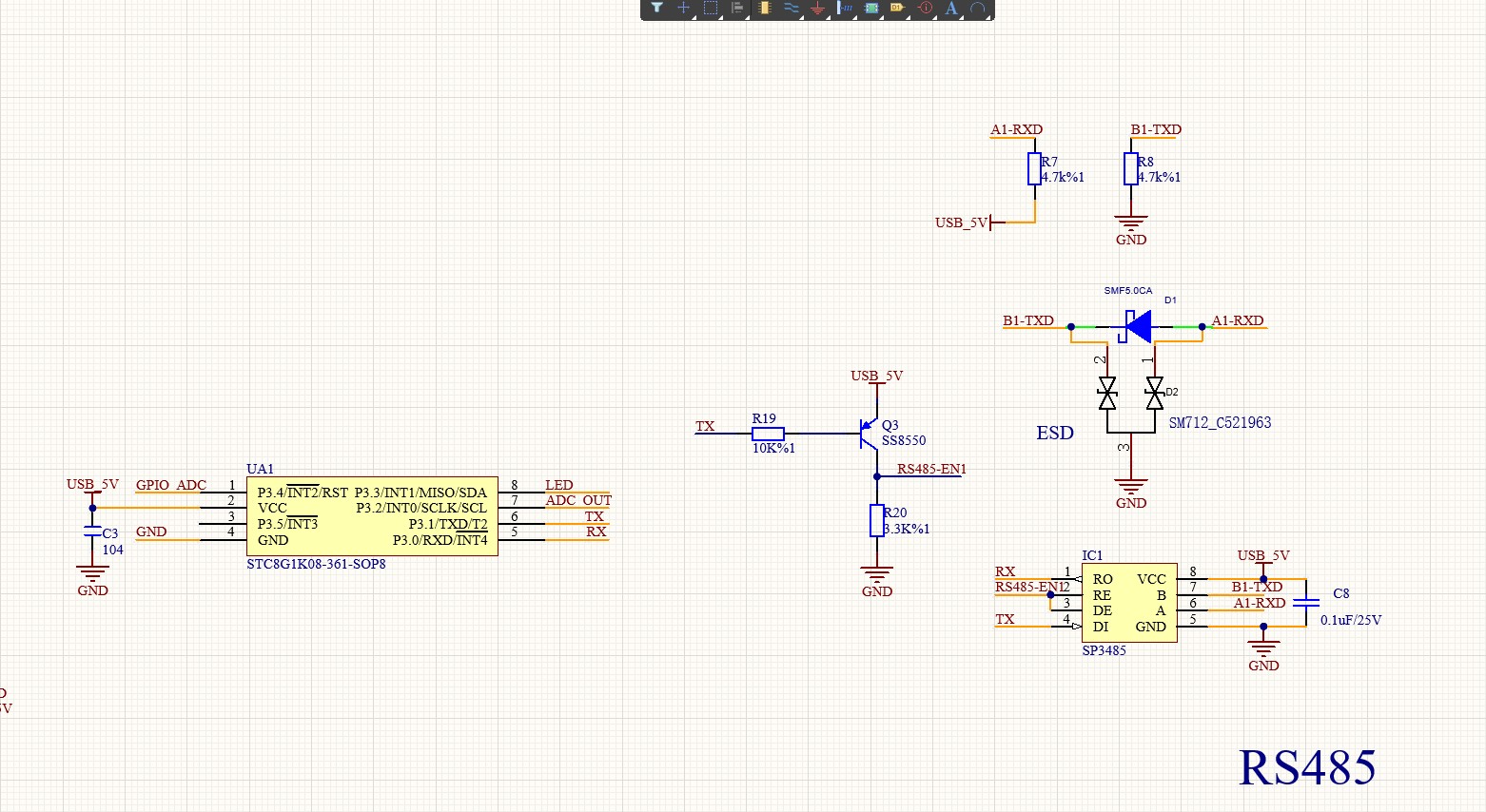Choose the place sheet symbol tool

tap(870, 8)
